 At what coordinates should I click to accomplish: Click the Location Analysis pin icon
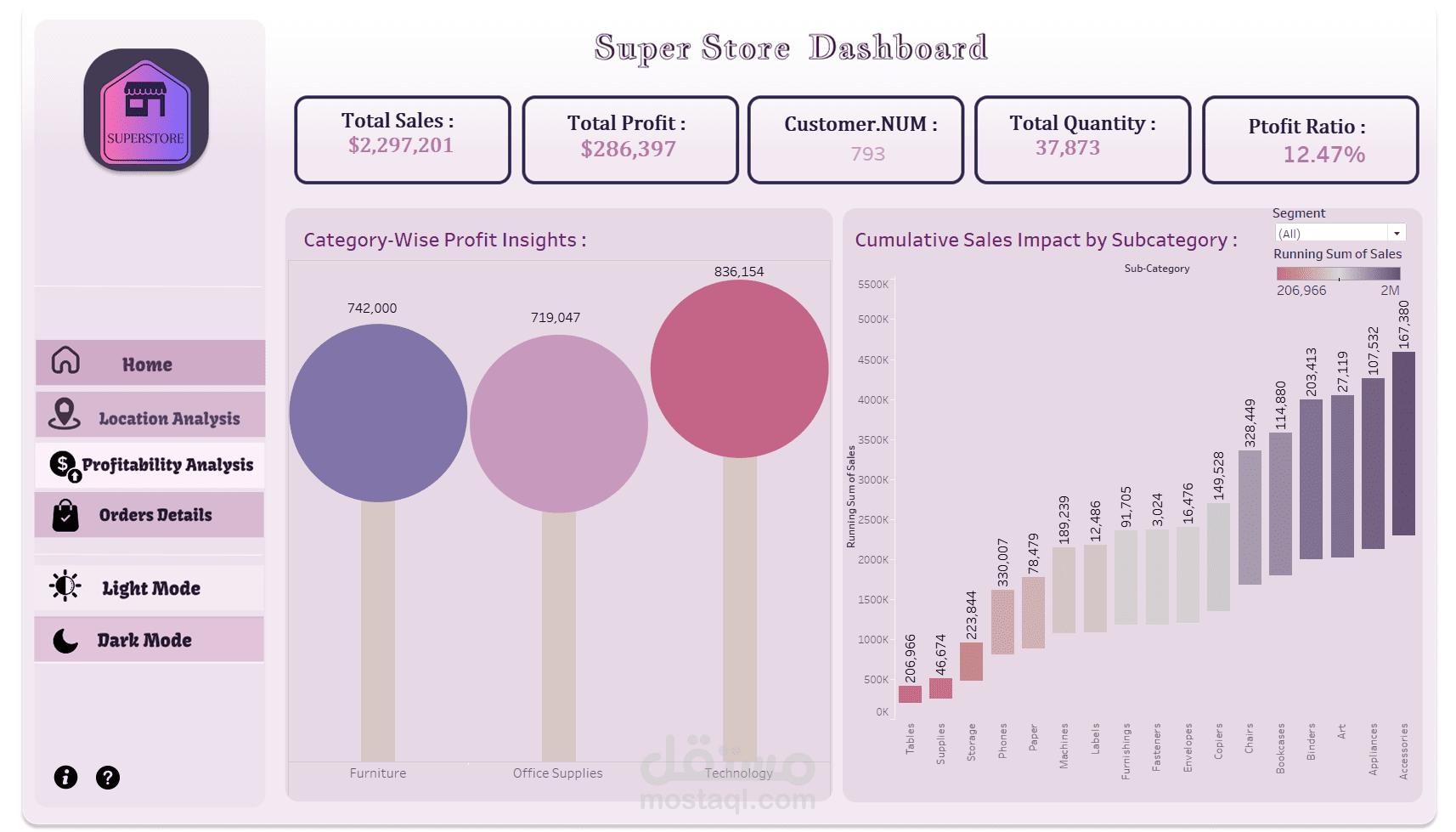65,414
